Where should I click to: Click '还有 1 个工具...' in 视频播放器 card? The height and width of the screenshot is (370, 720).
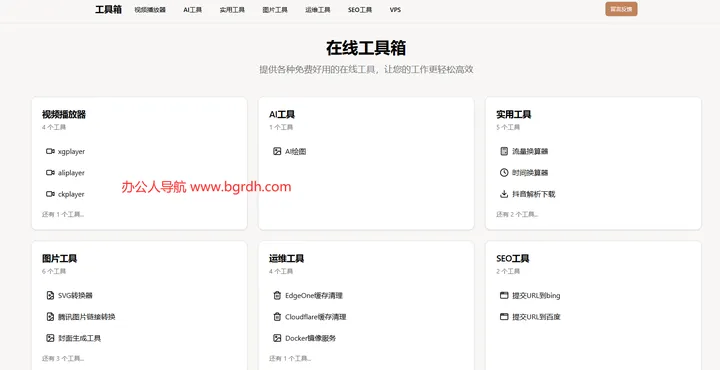[63, 214]
